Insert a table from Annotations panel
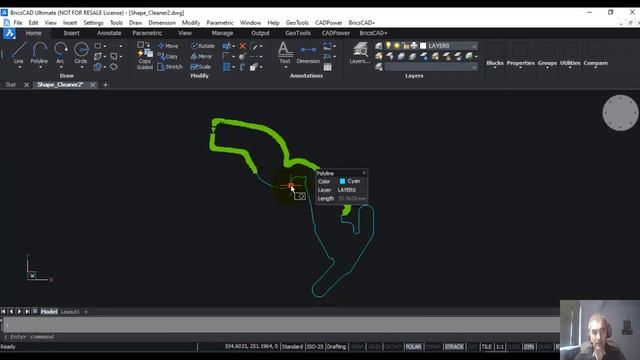This screenshot has width=640, height=360. (x=327, y=67)
